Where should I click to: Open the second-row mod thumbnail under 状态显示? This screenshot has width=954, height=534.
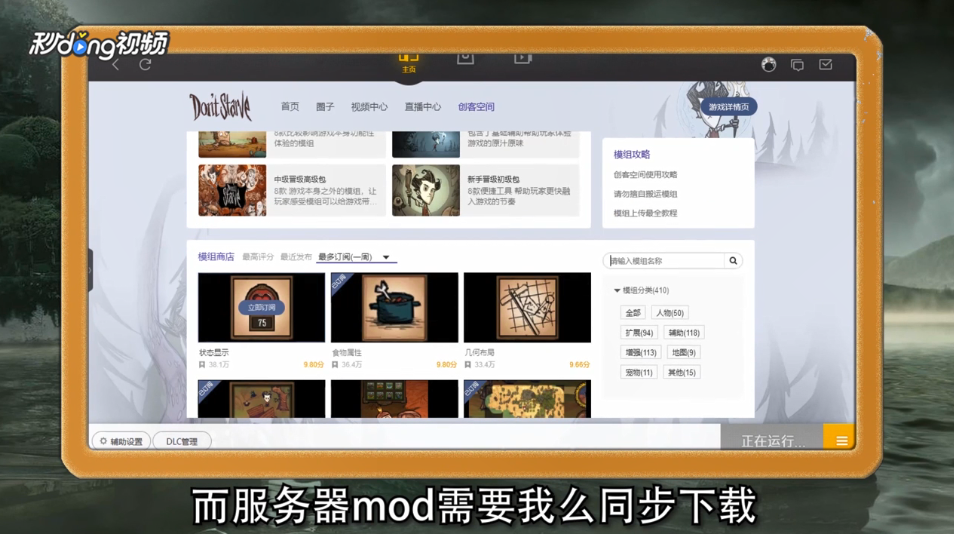point(262,399)
